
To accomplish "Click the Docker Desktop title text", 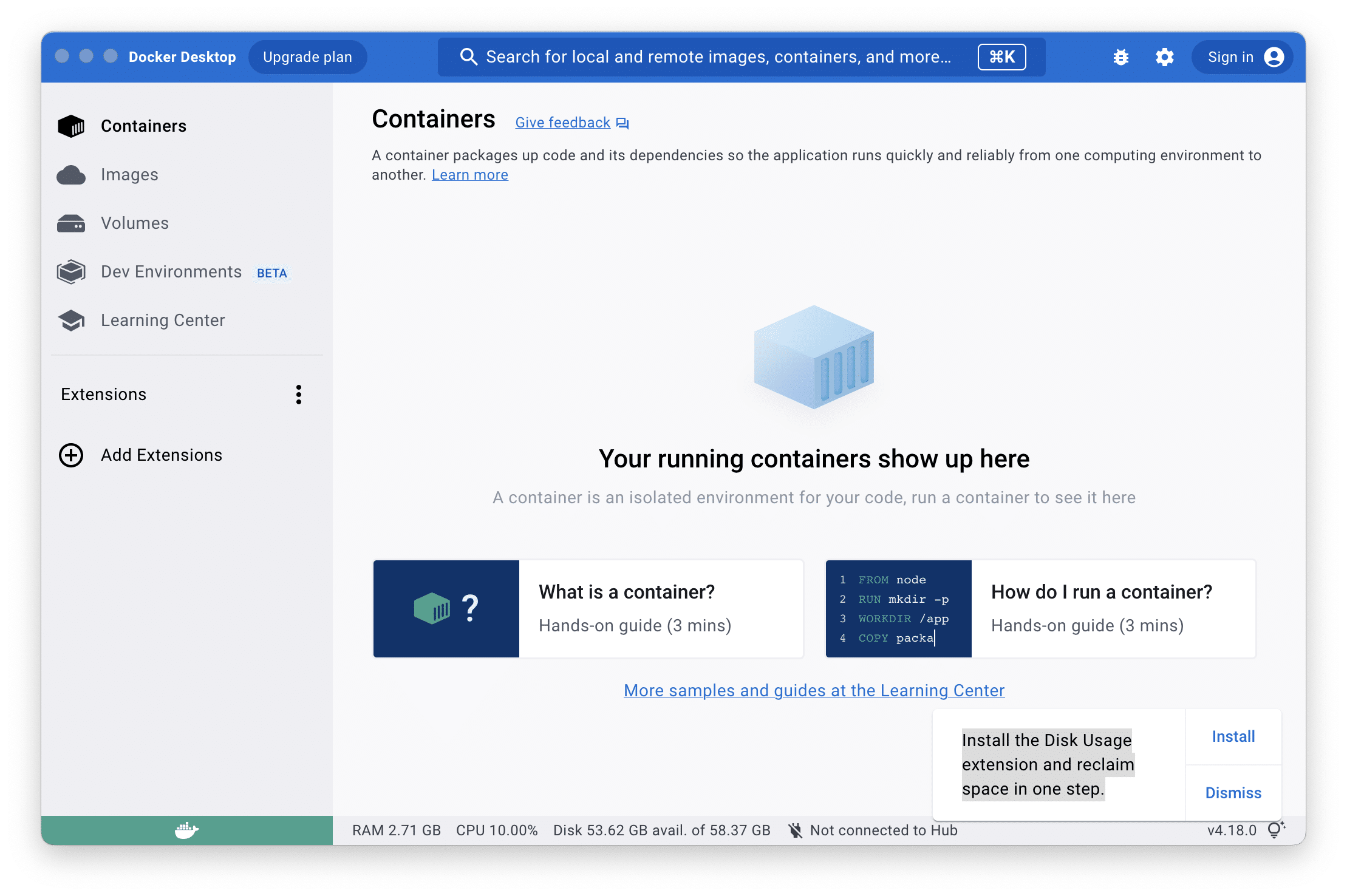I will click(x=182, y=57).
